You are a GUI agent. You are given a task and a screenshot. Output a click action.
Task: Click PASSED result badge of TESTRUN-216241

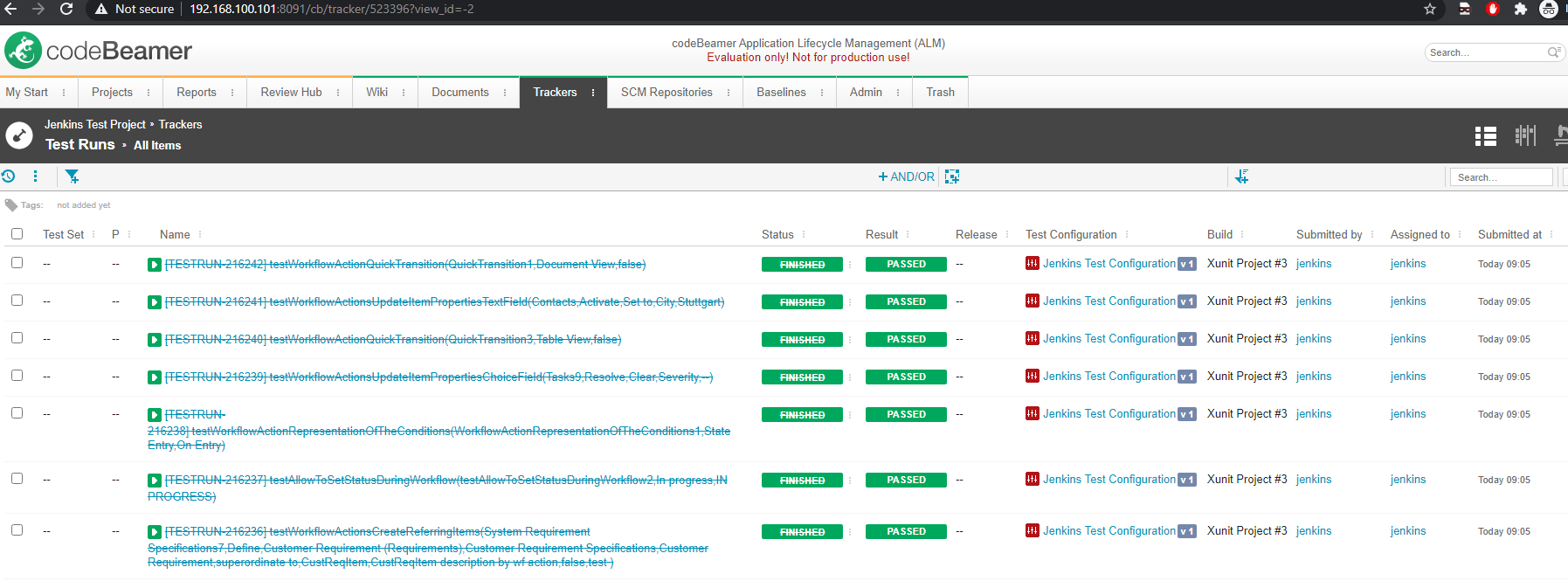pos(906,301)
